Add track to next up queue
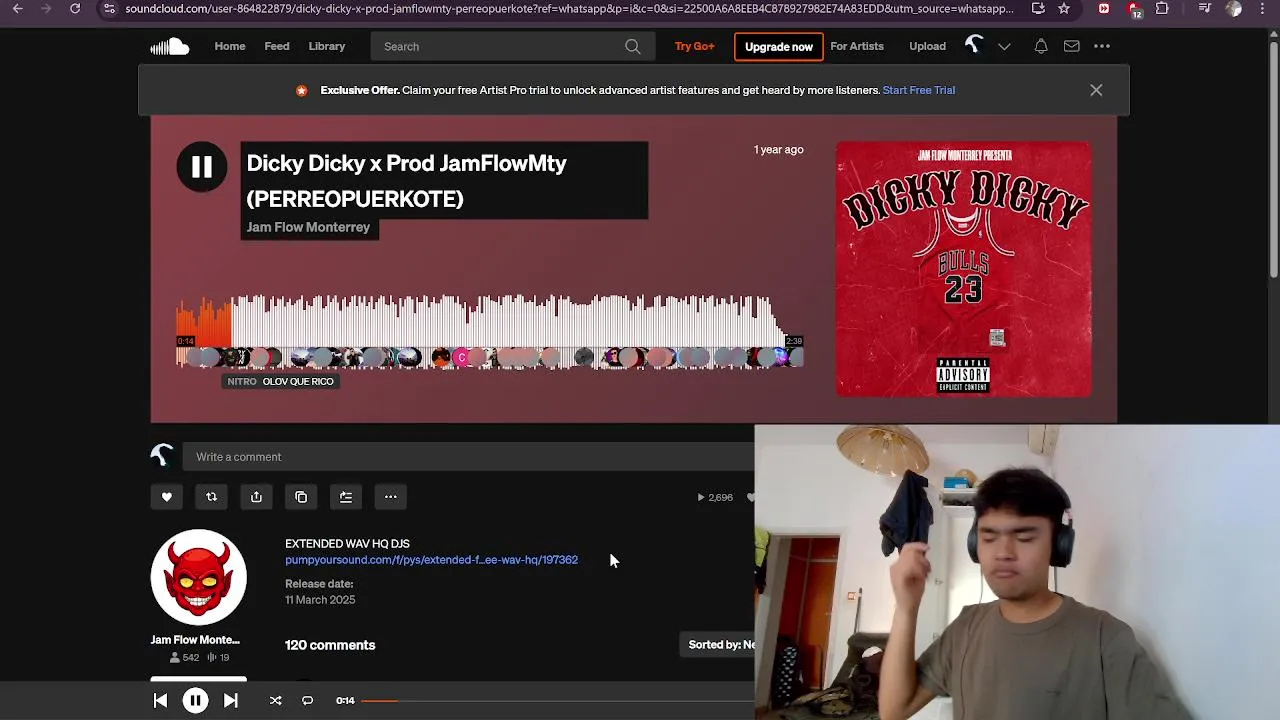 [x=346, y=497]
